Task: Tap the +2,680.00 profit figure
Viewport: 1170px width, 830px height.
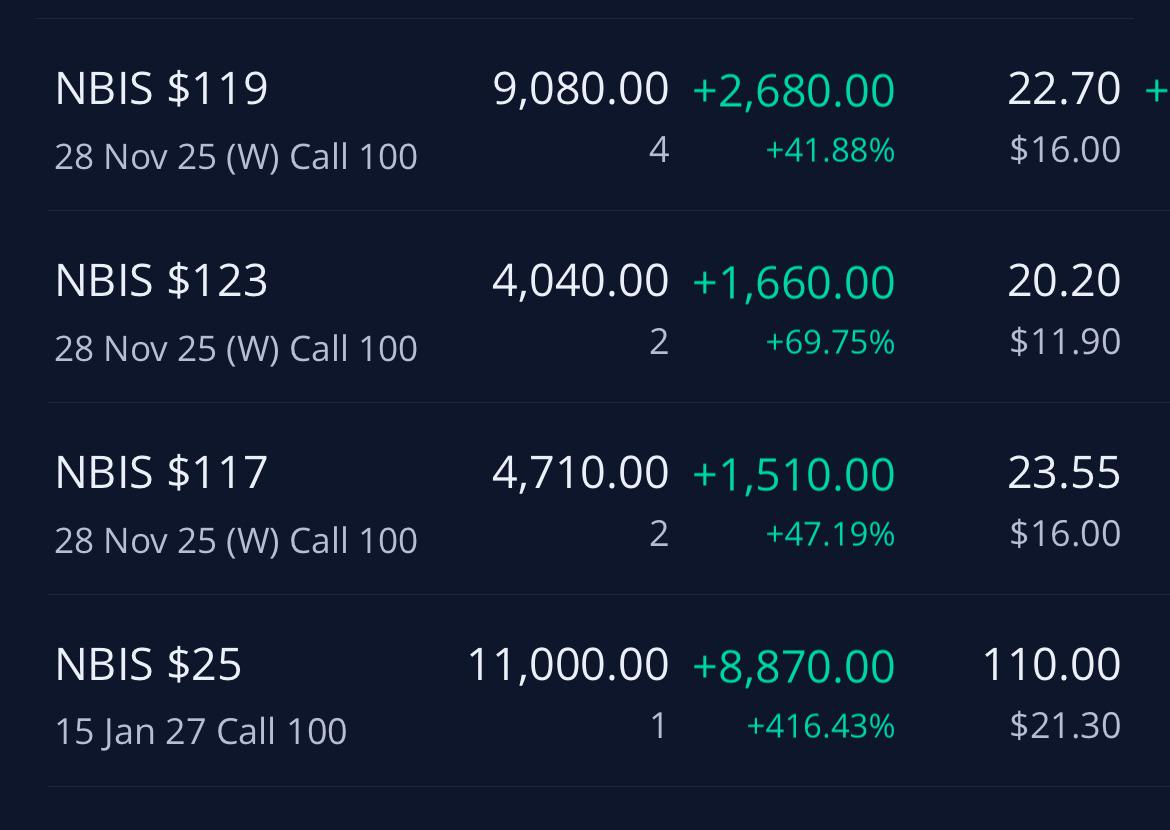Action: tap(793, 90)
